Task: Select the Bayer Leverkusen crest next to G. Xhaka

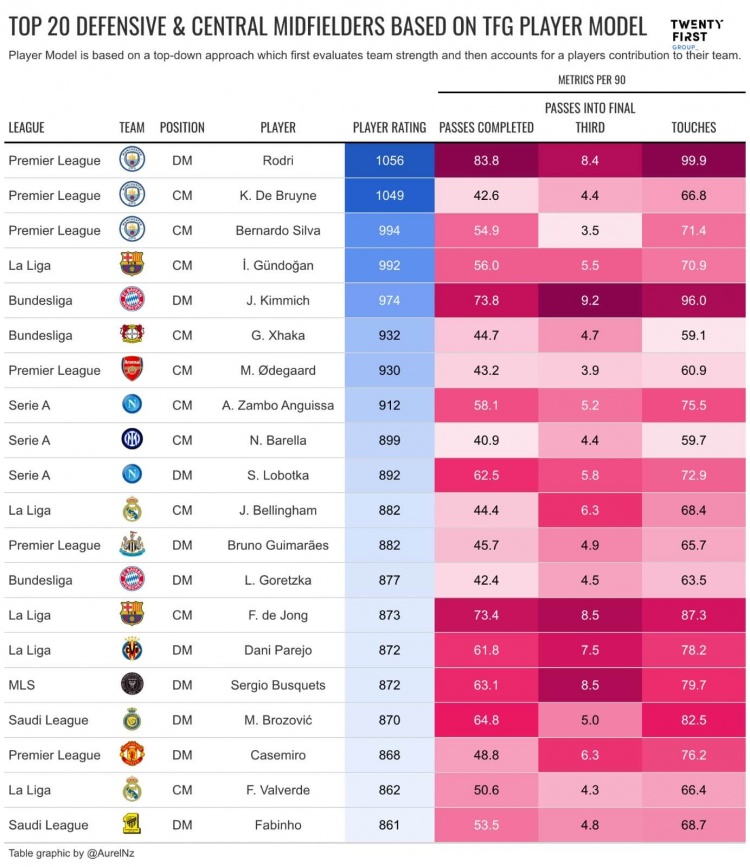Action: [132, 334]
